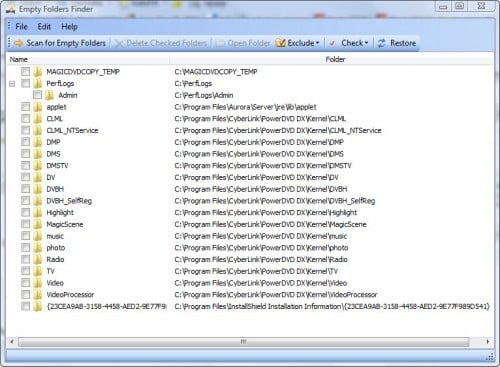Click the Exclude checkmark folder icon
The height and width of the screenshot is (367, 500).
pos(280,43)
